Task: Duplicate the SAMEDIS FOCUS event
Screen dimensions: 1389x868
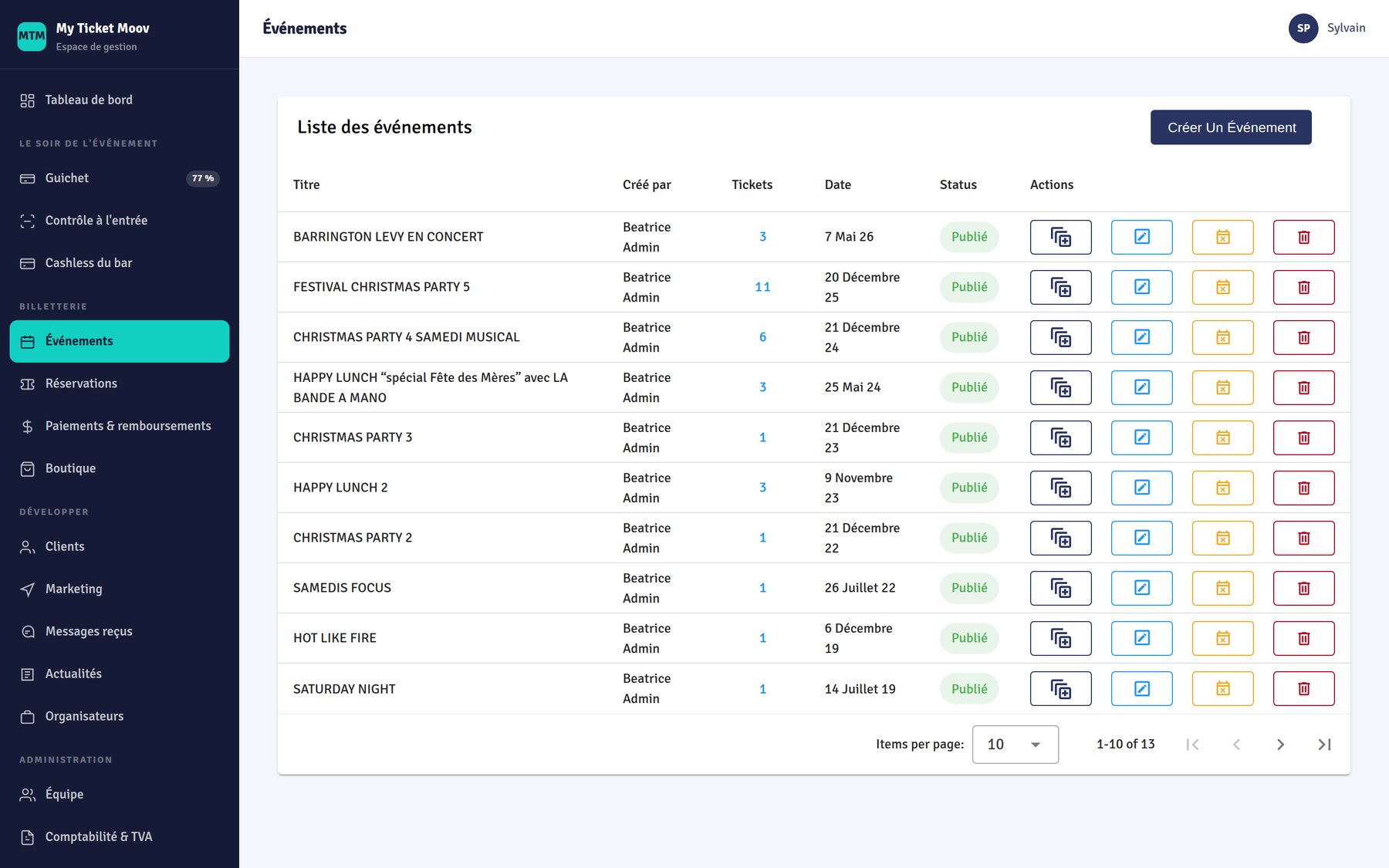Action: (1060, 588)
